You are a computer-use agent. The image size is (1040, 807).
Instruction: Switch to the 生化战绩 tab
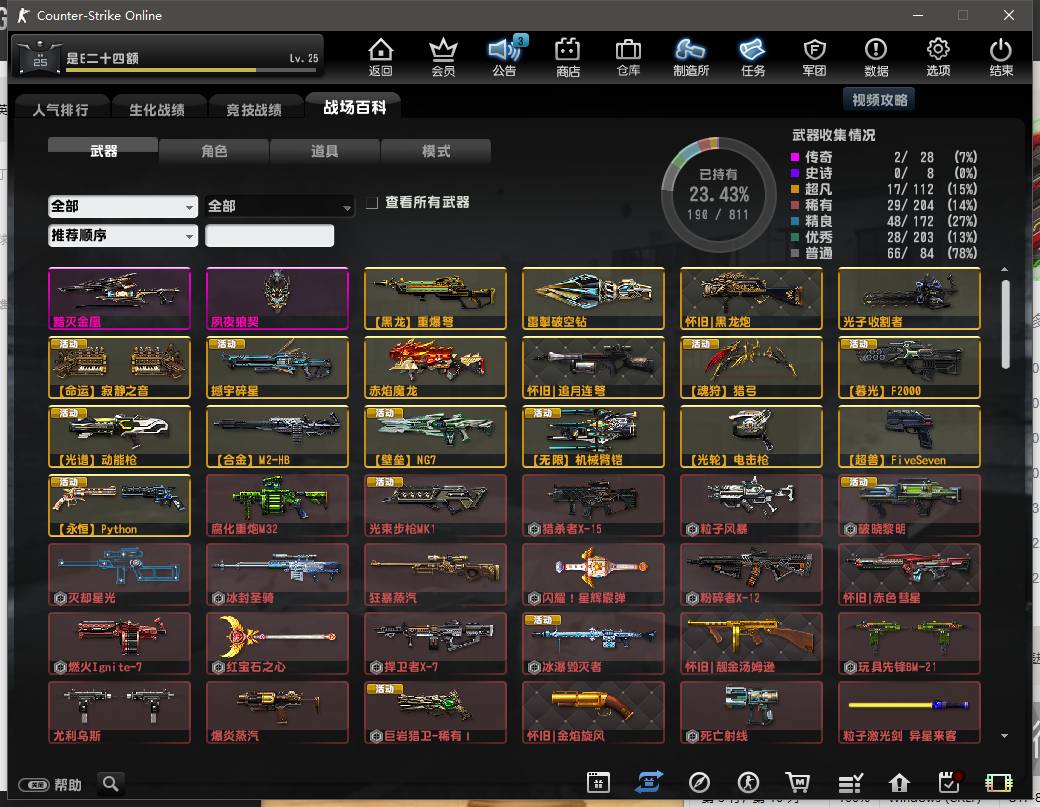157,109
